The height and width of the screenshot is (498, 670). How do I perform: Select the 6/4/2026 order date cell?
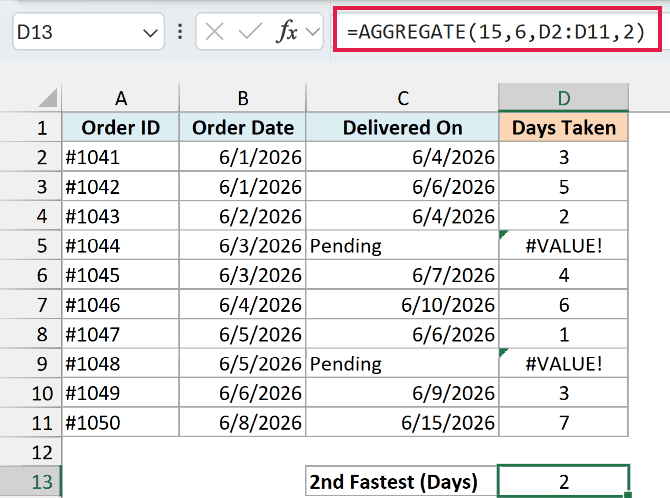(243, 304)
